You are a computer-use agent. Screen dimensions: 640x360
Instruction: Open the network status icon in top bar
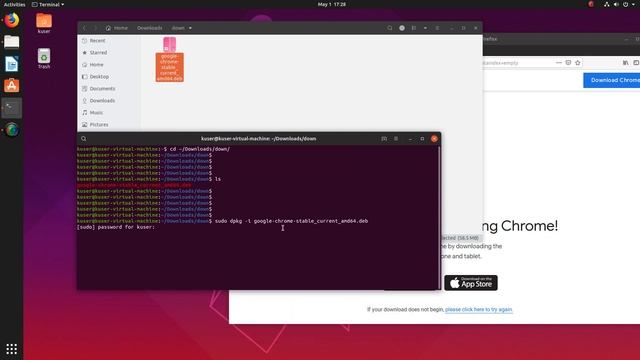[x=607, y=4]
